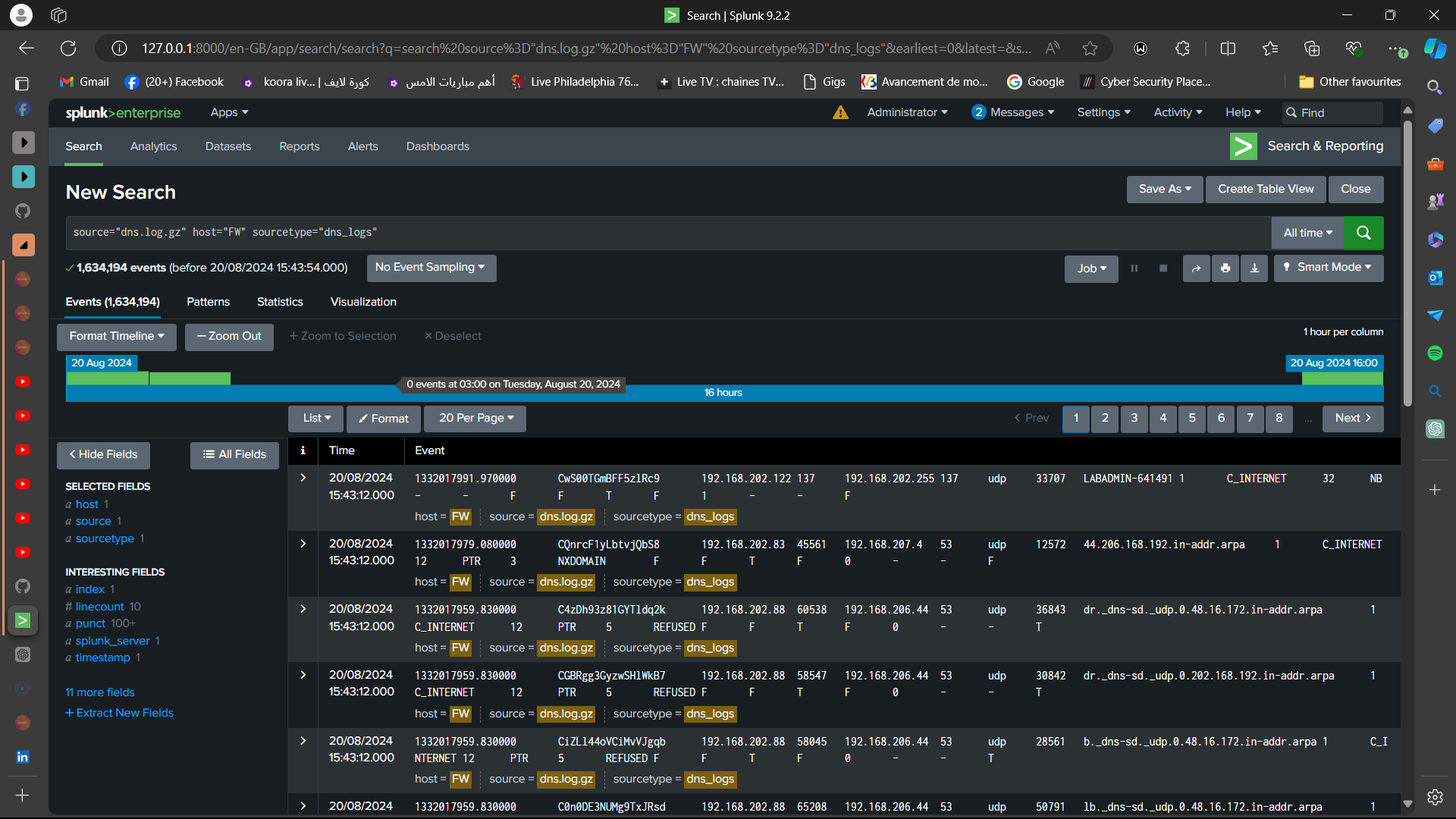Click the All Fields button
Viewport: 1456px width, 819px height.
point(234,455)
